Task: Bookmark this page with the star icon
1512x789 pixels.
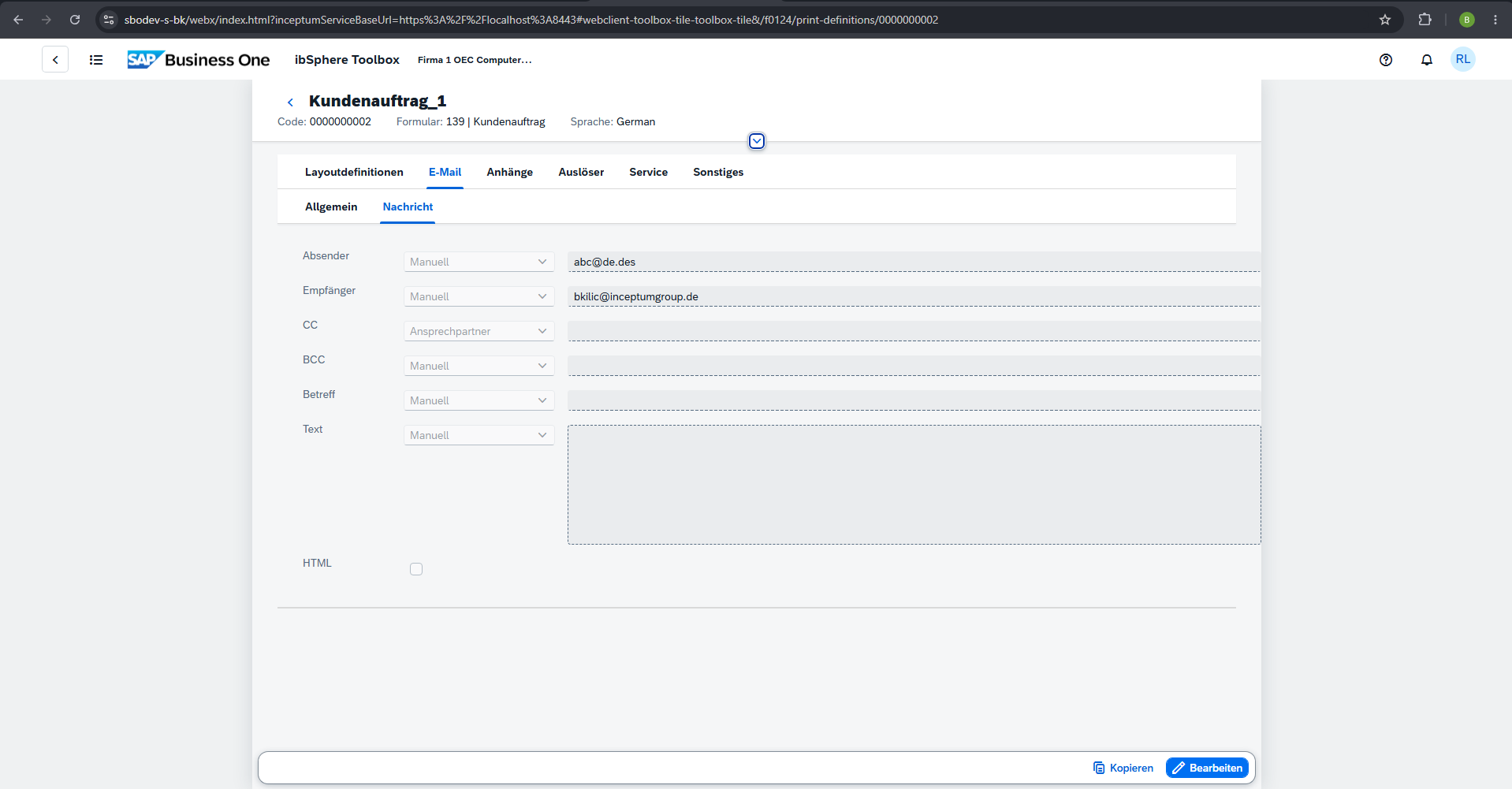Action: click(x=1385, y=20)
